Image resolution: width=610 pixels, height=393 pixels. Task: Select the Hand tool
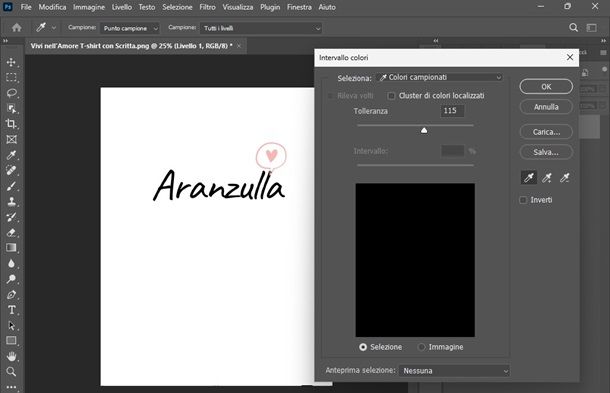(11, 356)
